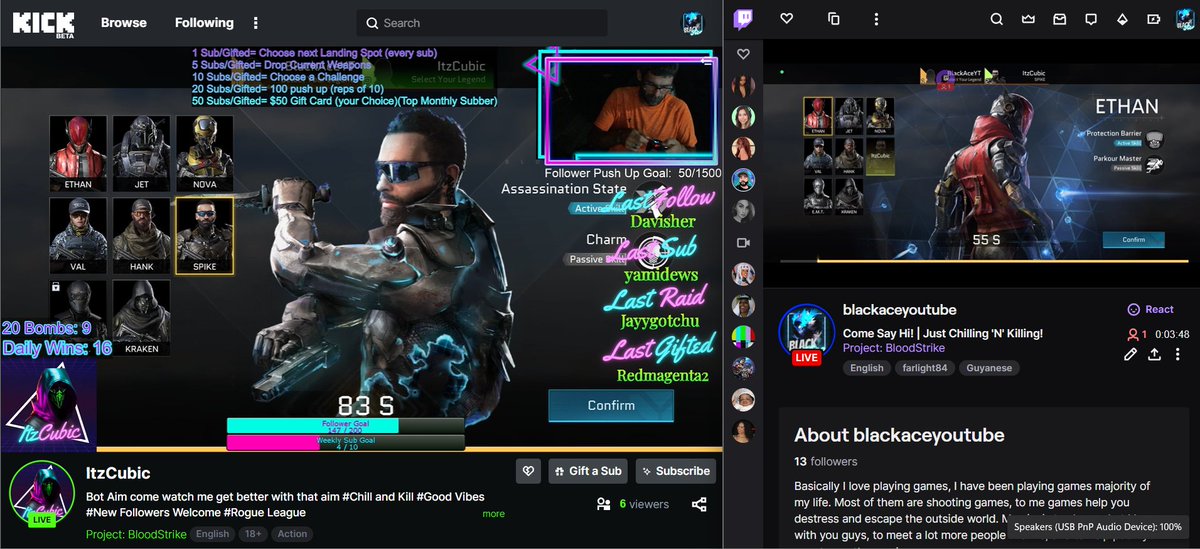The image size is (1200, 549).
Task: Select the English tag on the Twitch channel
Action: click(x=867, y=368)
